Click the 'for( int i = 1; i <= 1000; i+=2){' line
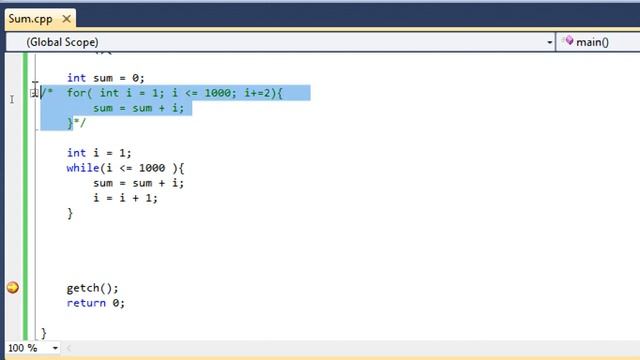 [174, 93]
